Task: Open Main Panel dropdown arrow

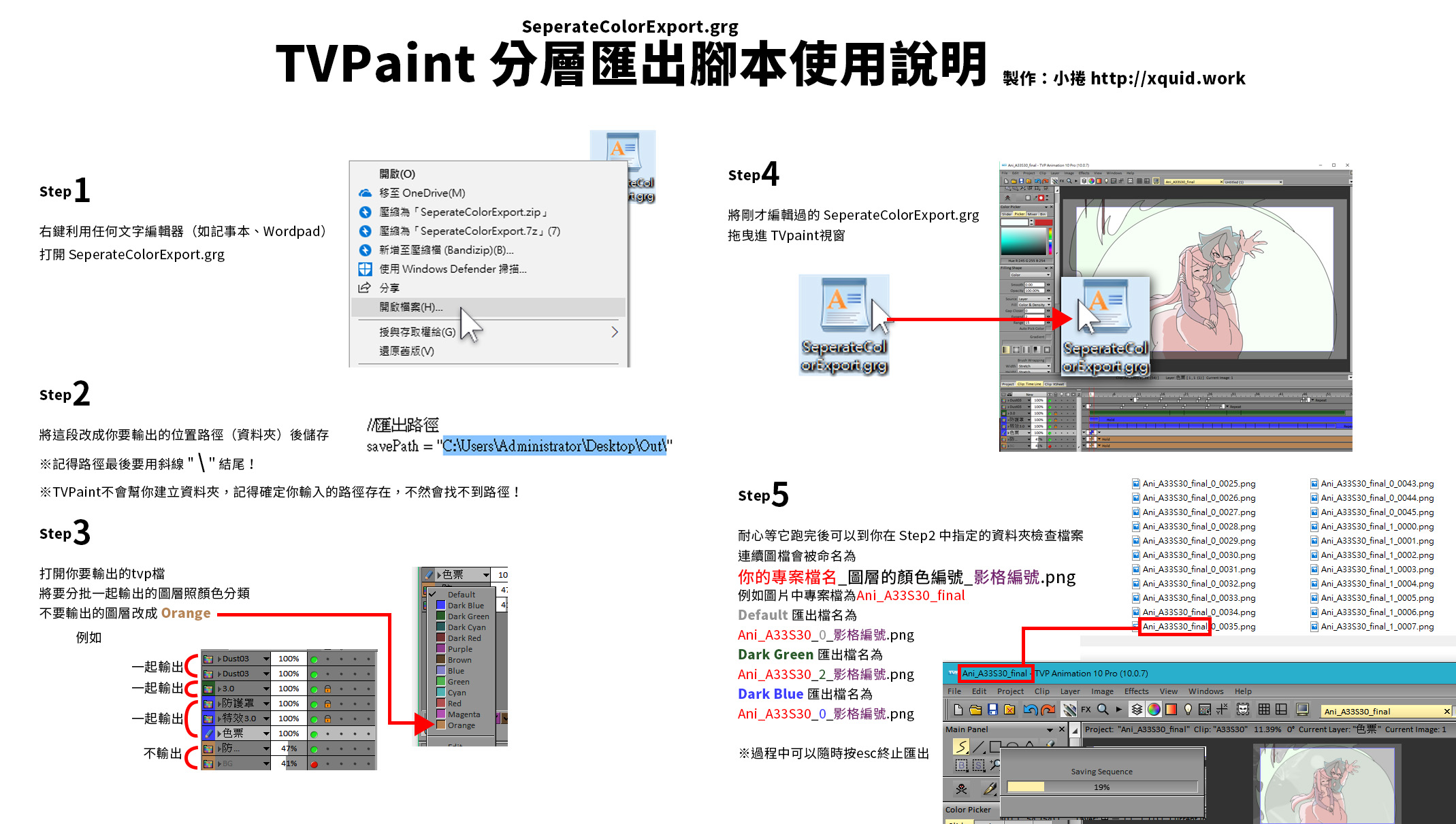Action: point(1049,729)
